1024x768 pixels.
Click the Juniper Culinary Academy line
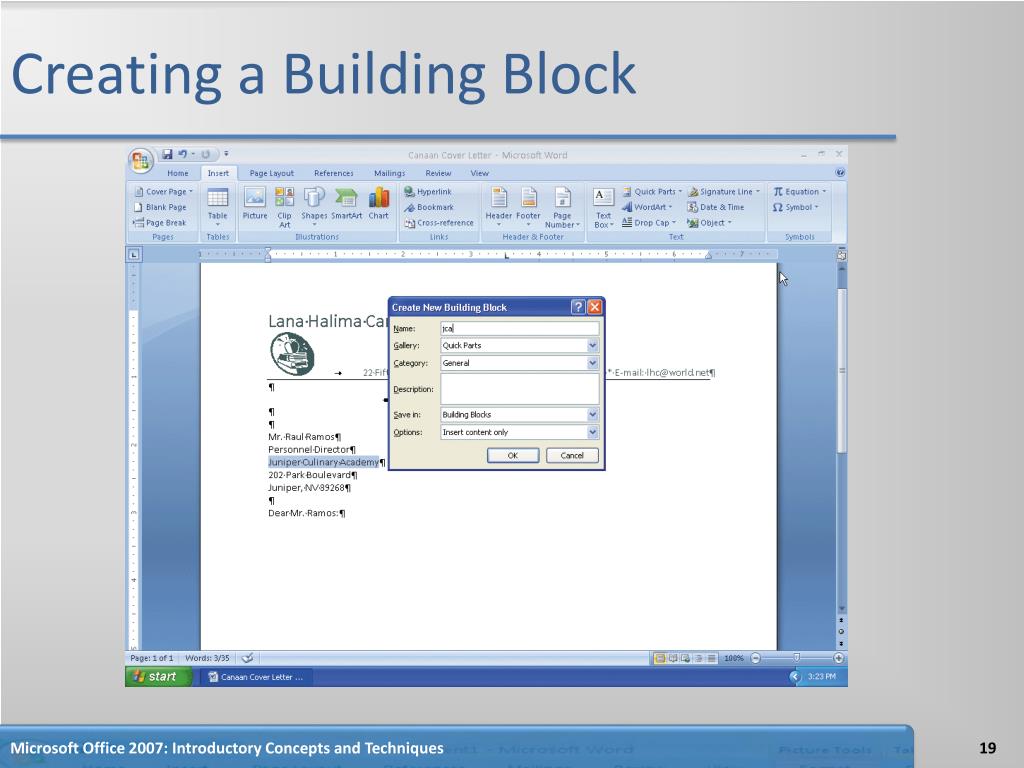(x=323, y=462)
